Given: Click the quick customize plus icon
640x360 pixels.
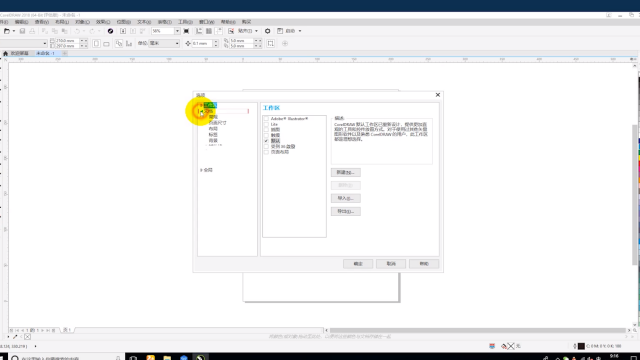Looking at the screenshot, I should tap(285, 43).
